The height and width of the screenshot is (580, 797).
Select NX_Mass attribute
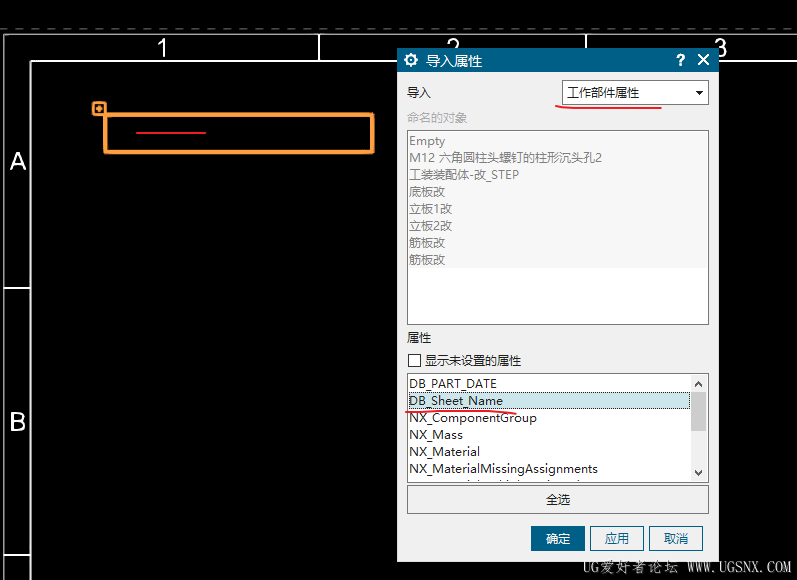pos(548,435)
